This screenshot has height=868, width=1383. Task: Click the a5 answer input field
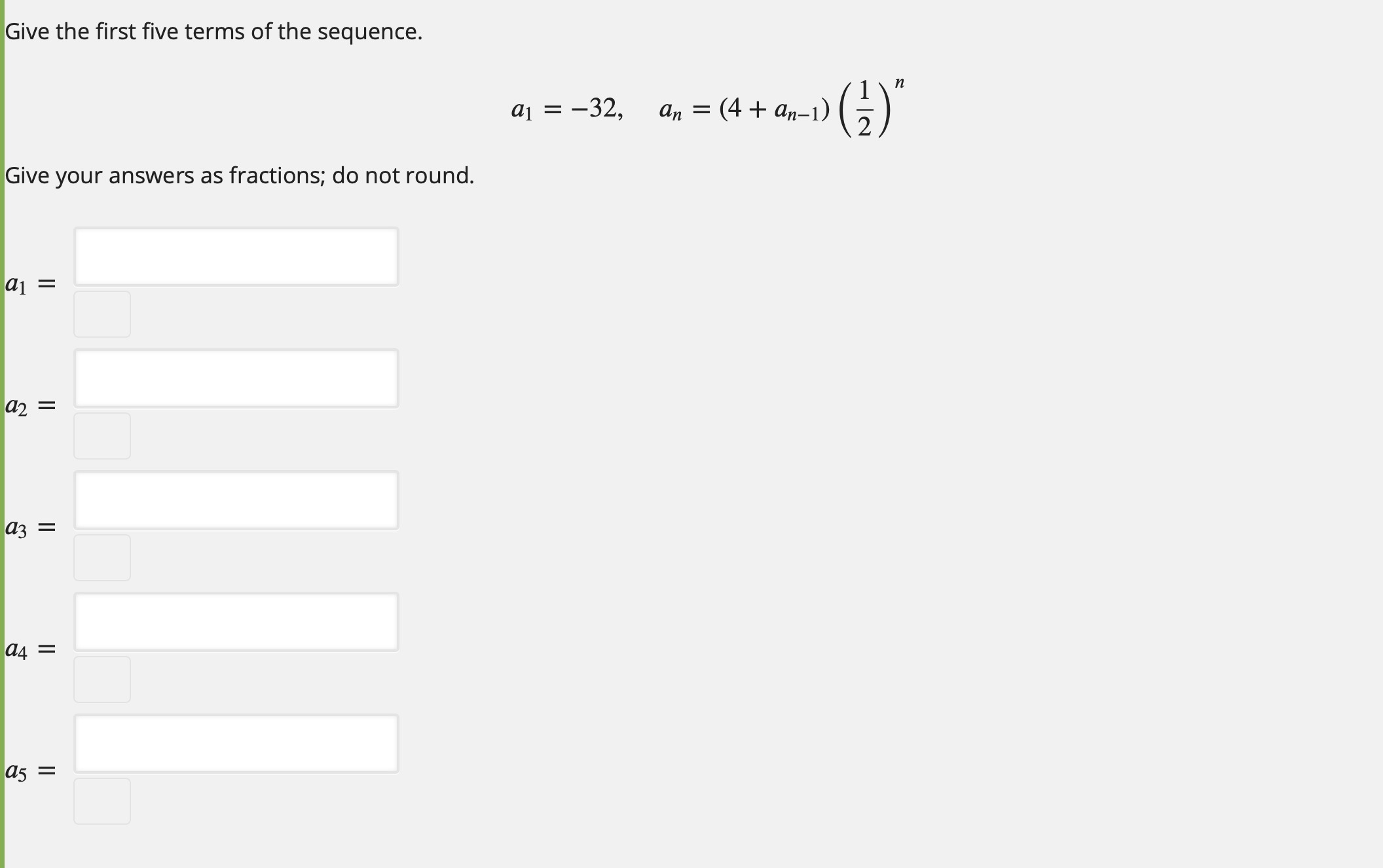pyautogui.click(x=237, y=742)
